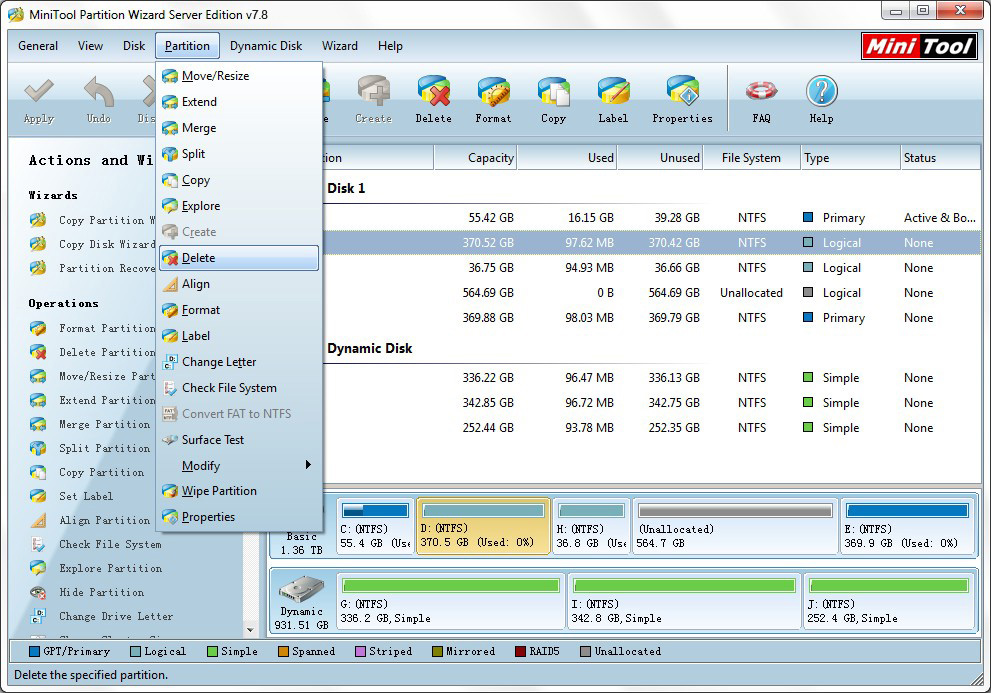Screen dimensions: 991x693
Task: Sort by Capacity column header
Action: pyautogui.click(x=475, y=158)
